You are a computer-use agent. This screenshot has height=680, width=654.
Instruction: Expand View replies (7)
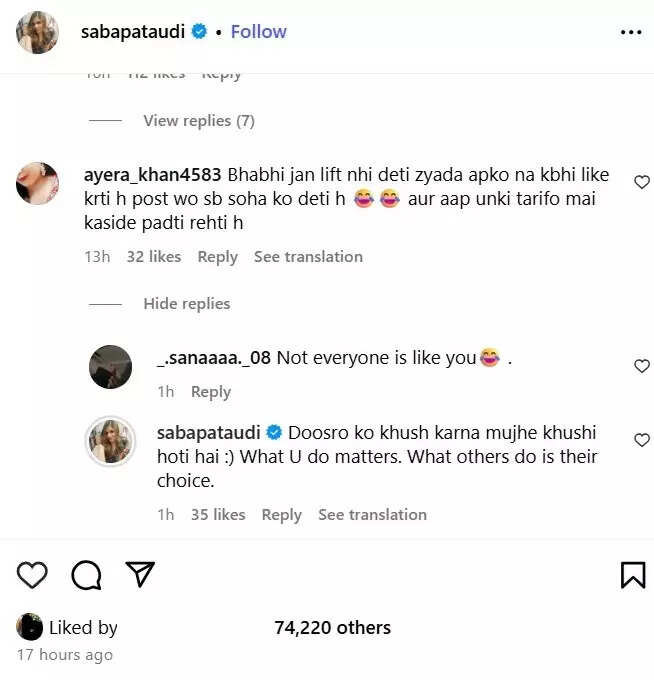[x=198, y=121]
